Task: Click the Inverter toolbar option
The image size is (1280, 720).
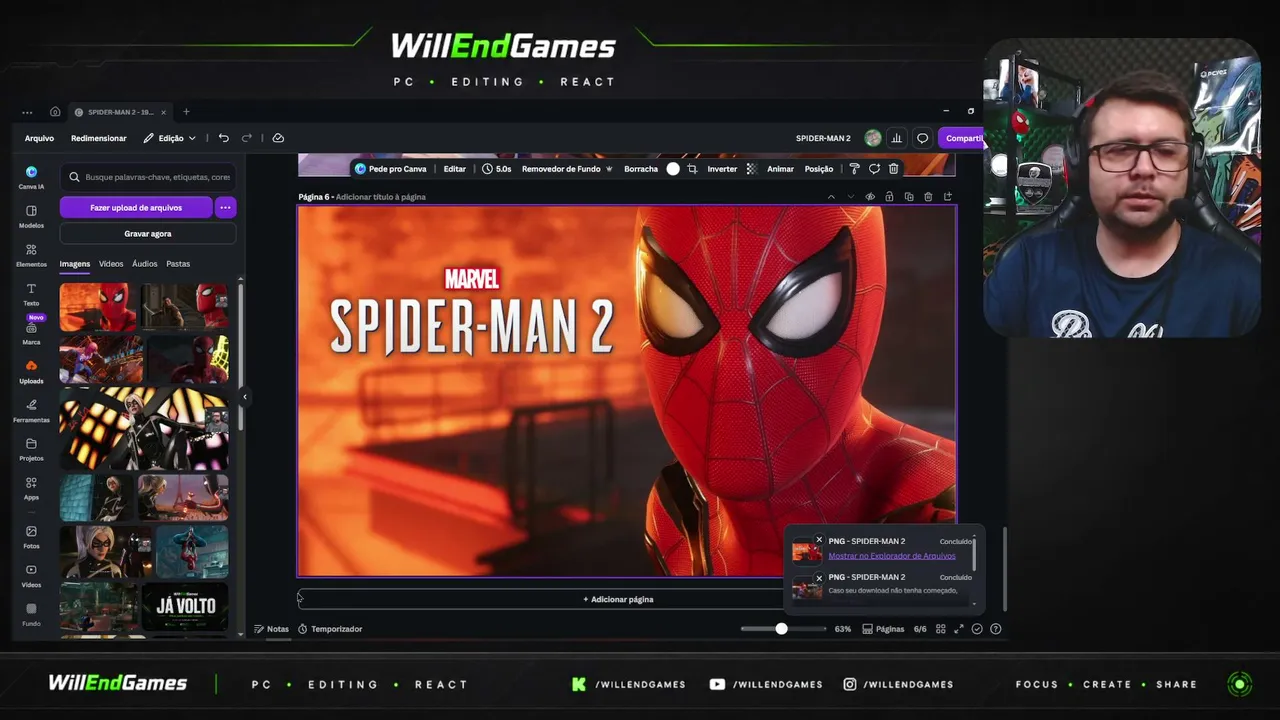Action: tap(722, 169)
